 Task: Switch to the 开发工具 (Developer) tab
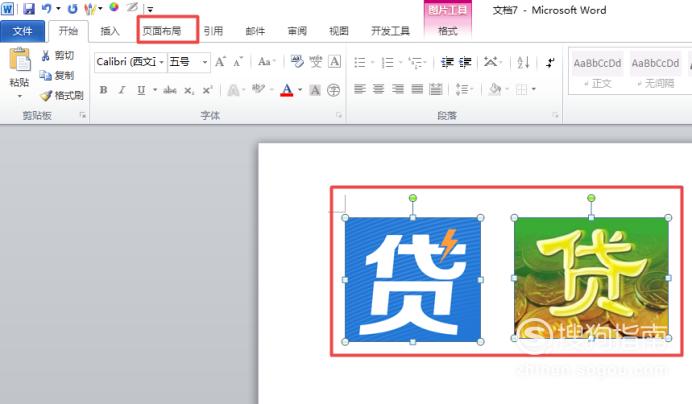[x=391, y=31]
